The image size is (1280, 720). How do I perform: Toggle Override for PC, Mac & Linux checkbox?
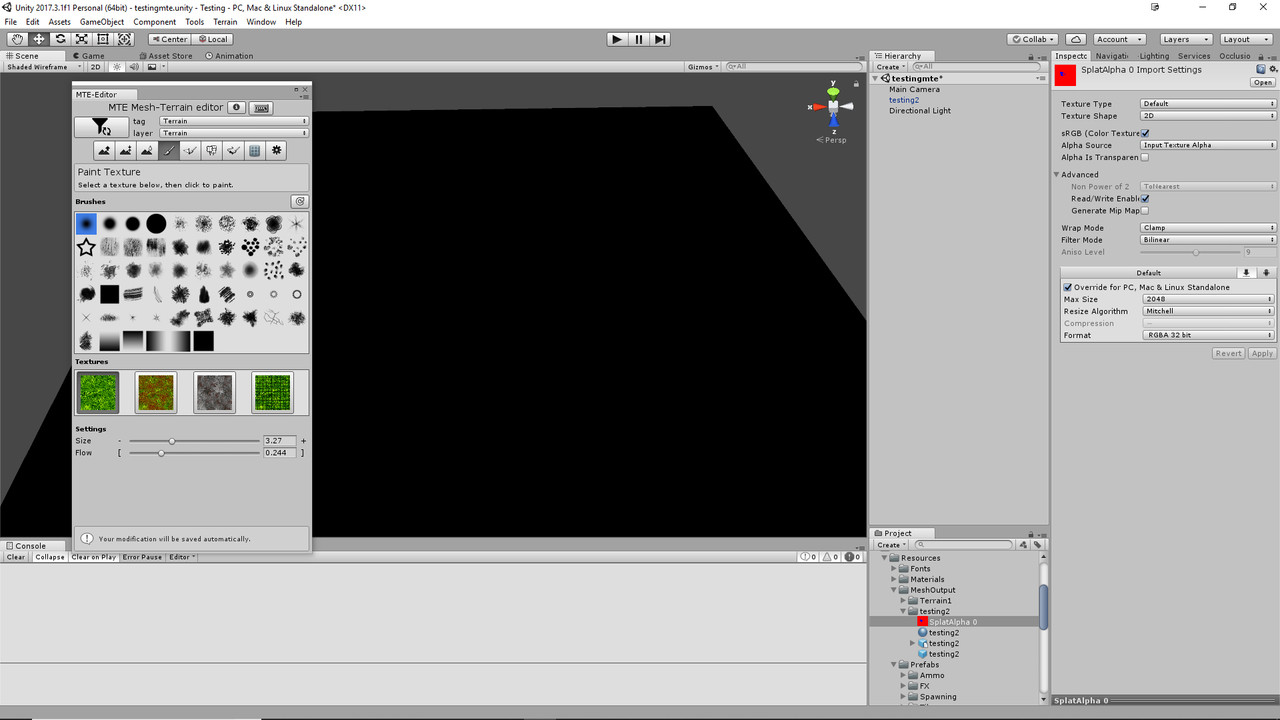point(1068,287)
